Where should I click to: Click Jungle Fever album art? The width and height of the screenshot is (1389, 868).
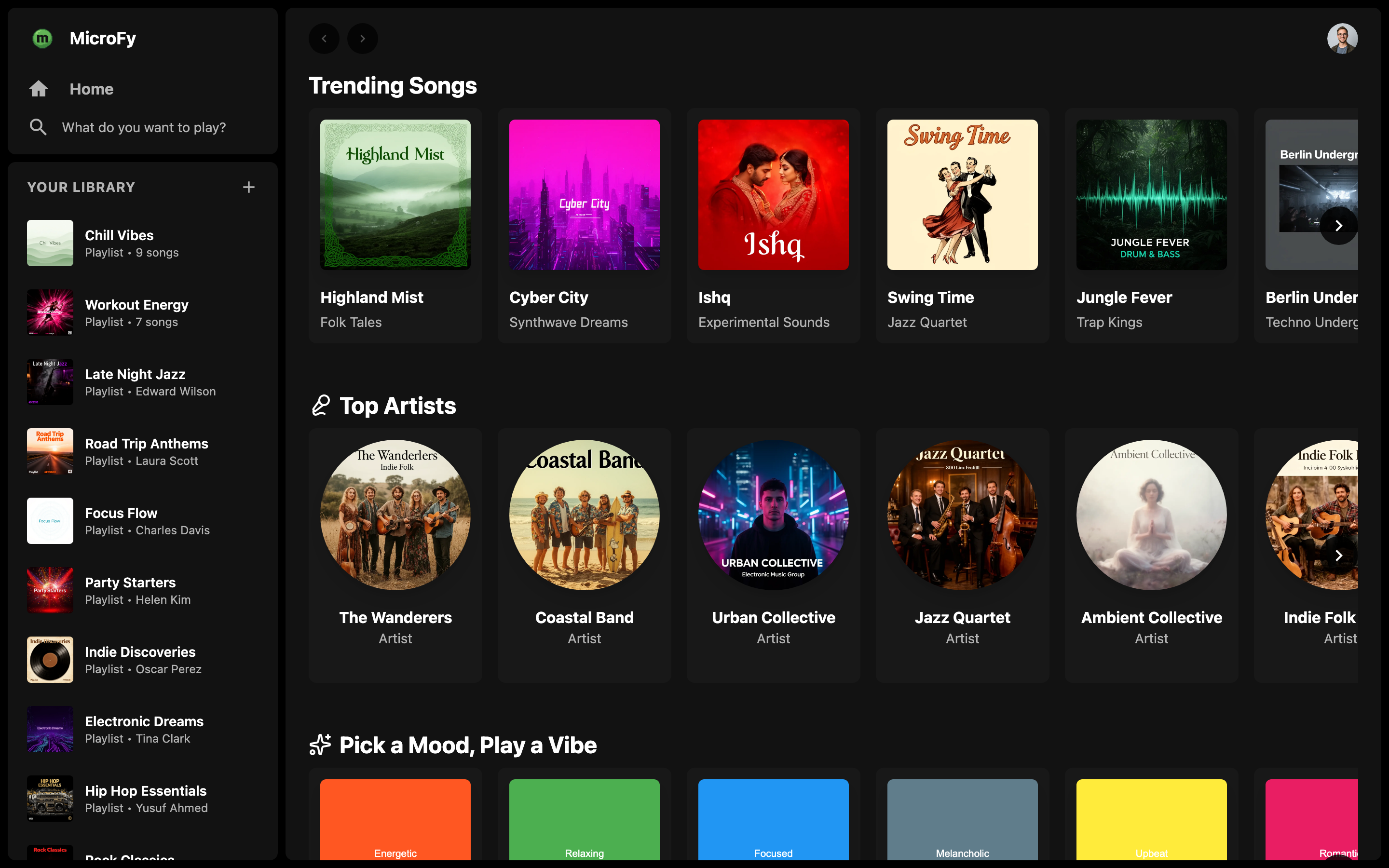click(1151, 195)
